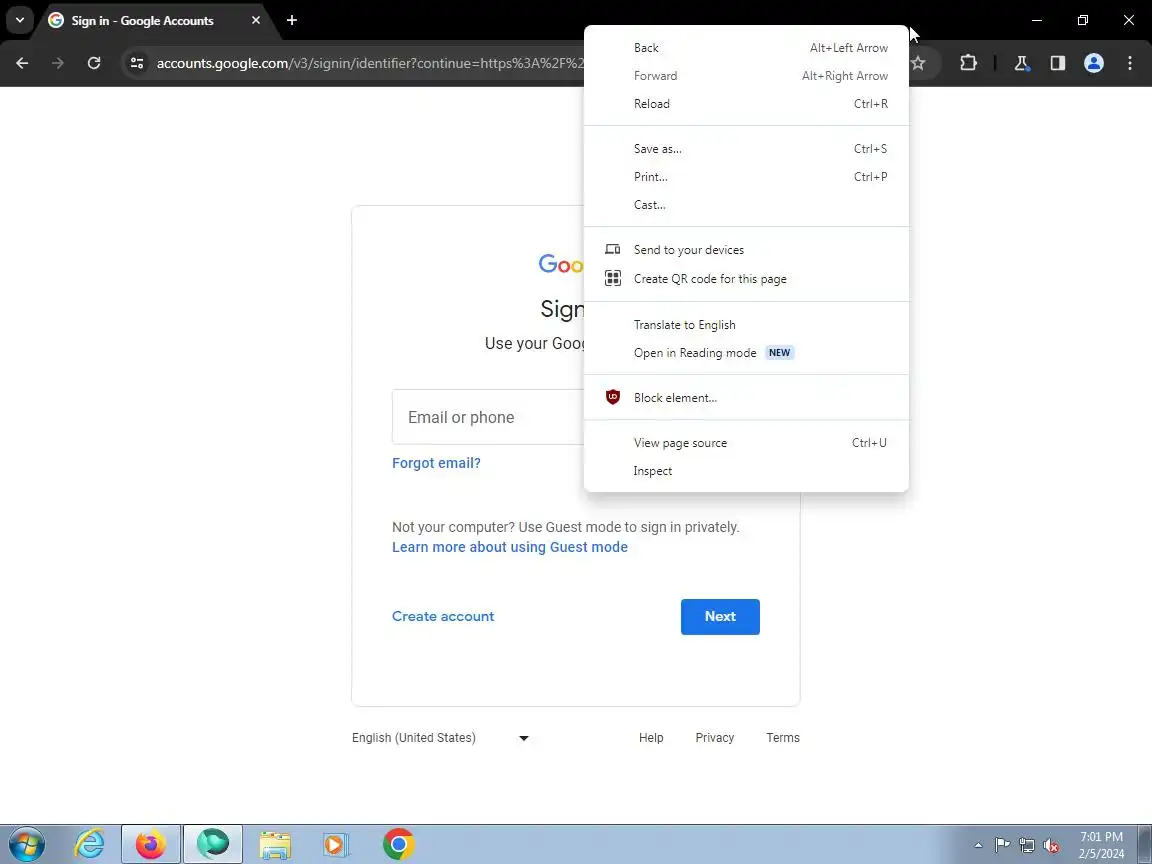Toggle the side panel icon
This screenshot has width=1152, height=864.
tap(1057, 63)
